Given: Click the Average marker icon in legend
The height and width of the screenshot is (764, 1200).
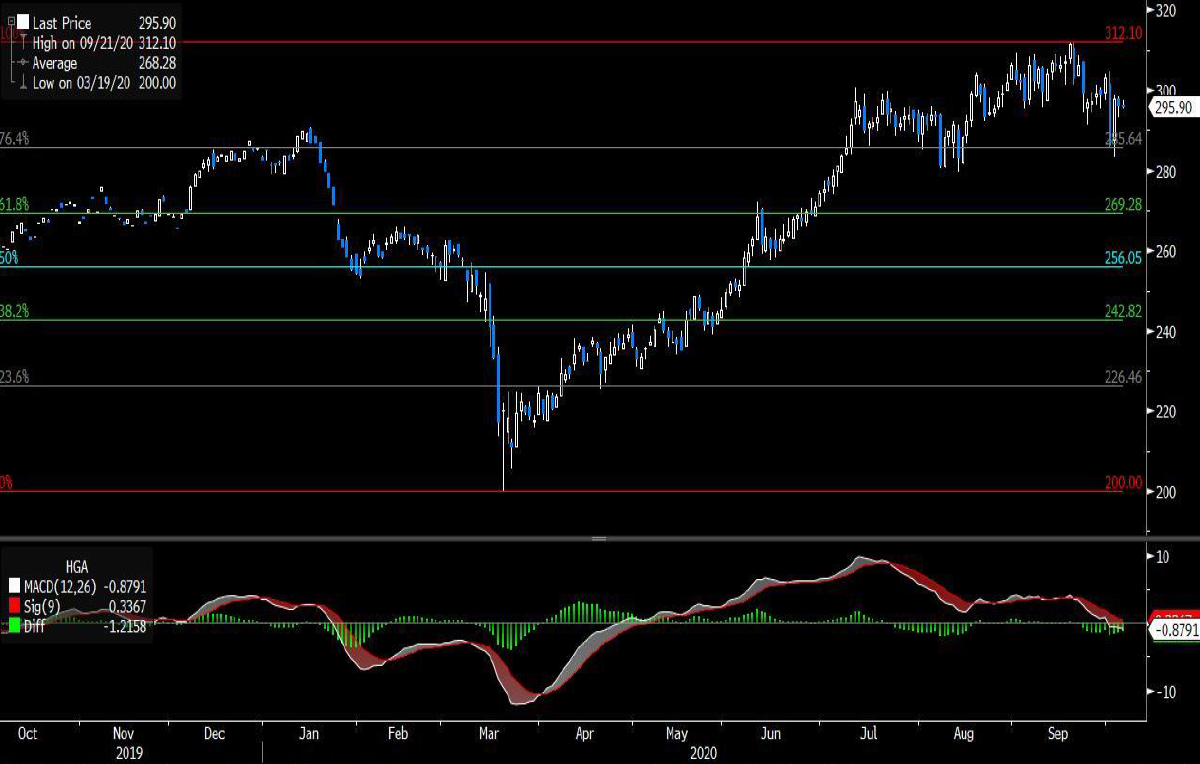Looking at the screenshot, I should click(x=21, y=63).
